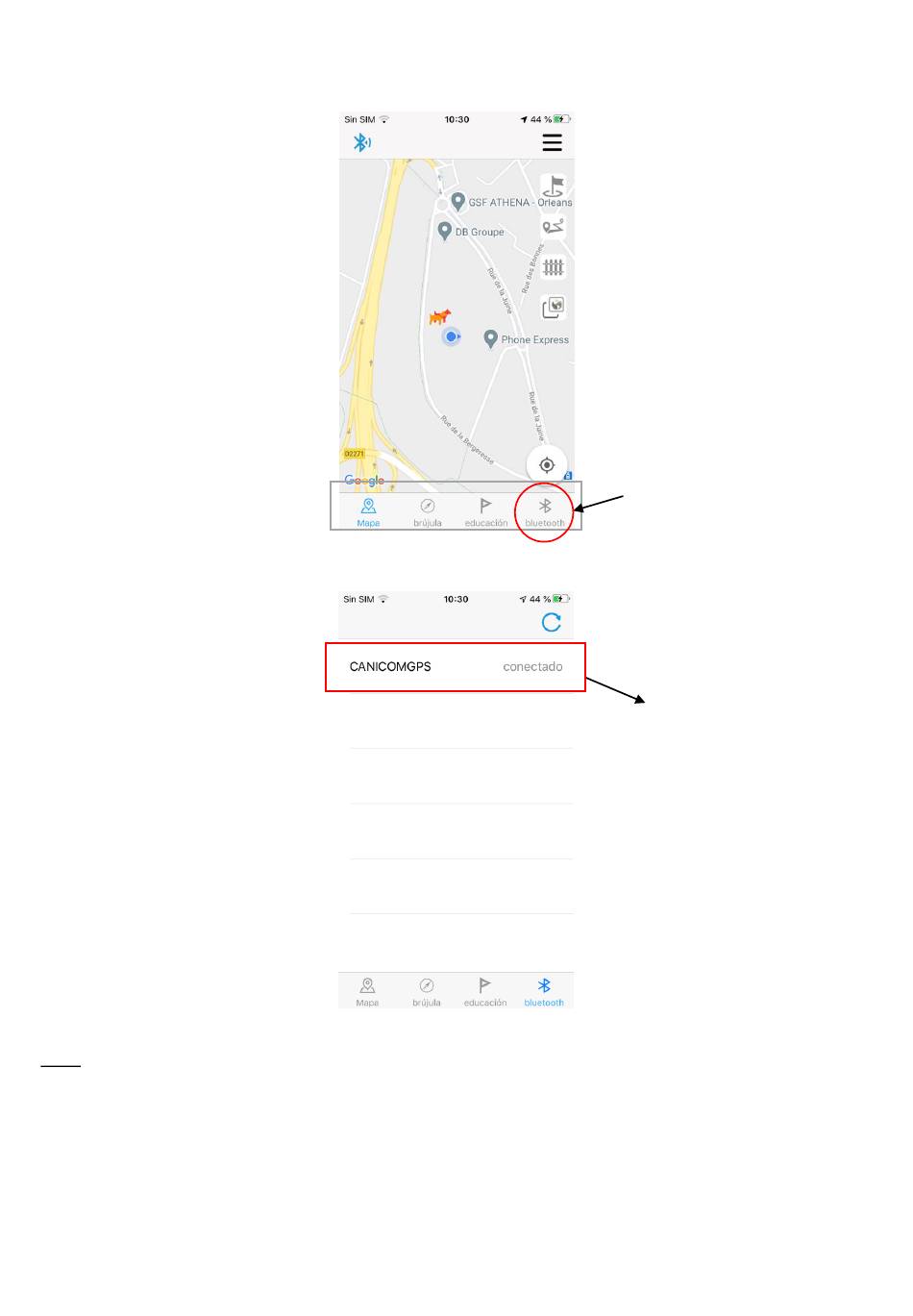Switch to brújula tab below the map

point(428,512)
